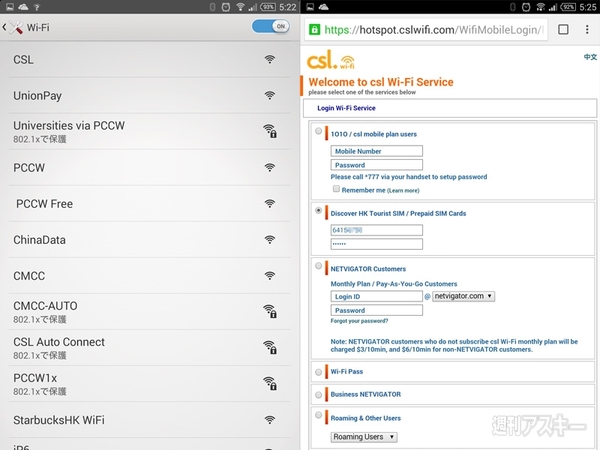
Task: Tap the alarm clock icon in left status bar
Action: [x=226, y=7]
